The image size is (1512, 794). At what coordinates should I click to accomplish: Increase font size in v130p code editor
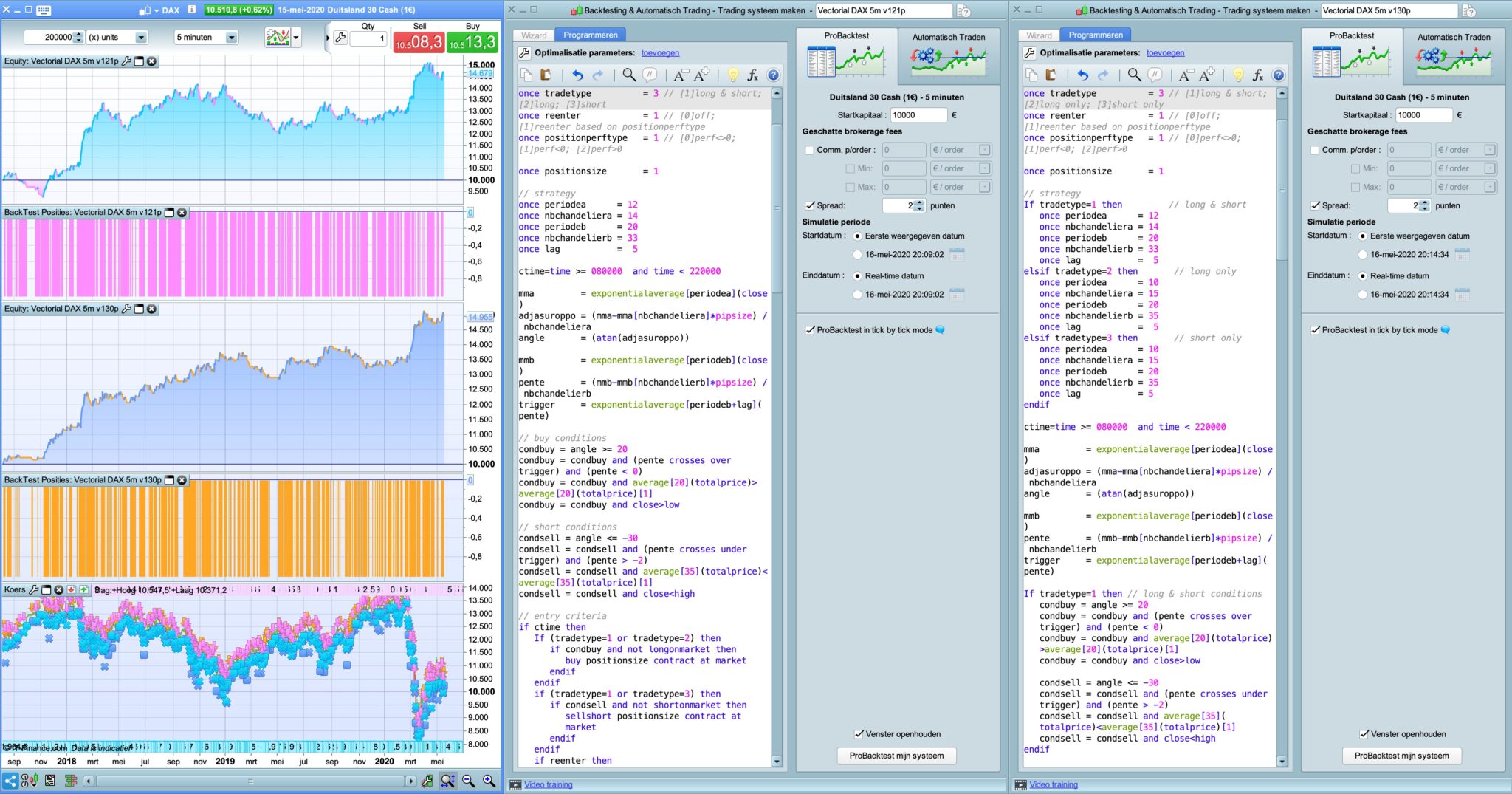1207,75
